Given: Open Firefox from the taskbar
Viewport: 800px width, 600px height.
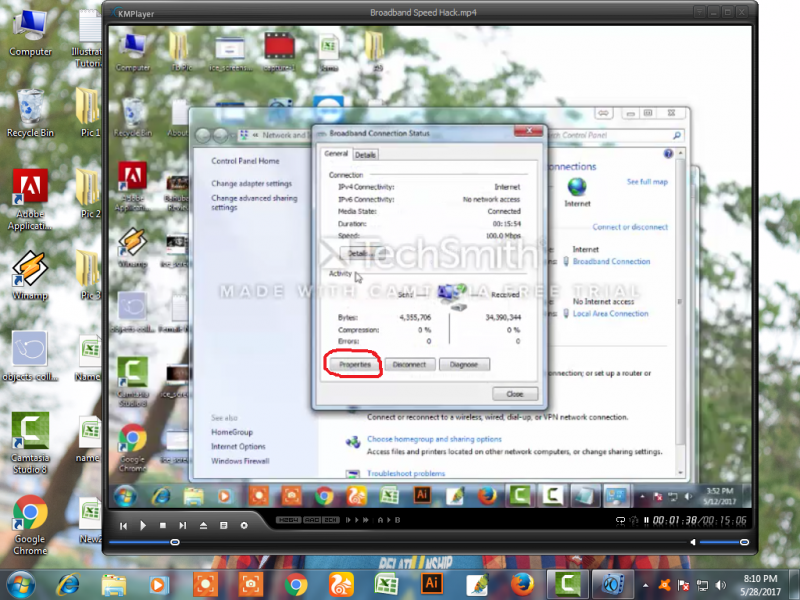Looking at the screenshot, I should pyautogui.click(x=522, y=585).
